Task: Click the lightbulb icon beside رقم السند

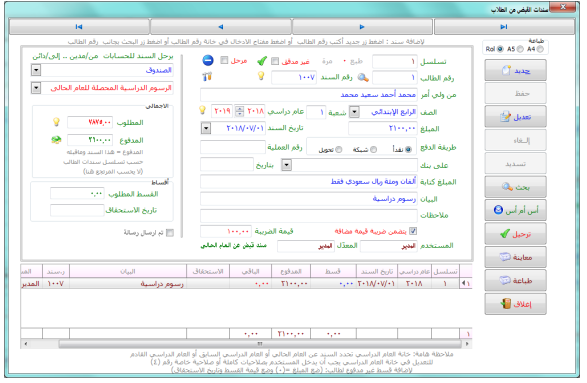Action: pyautogui.click(x=261, y=76)
